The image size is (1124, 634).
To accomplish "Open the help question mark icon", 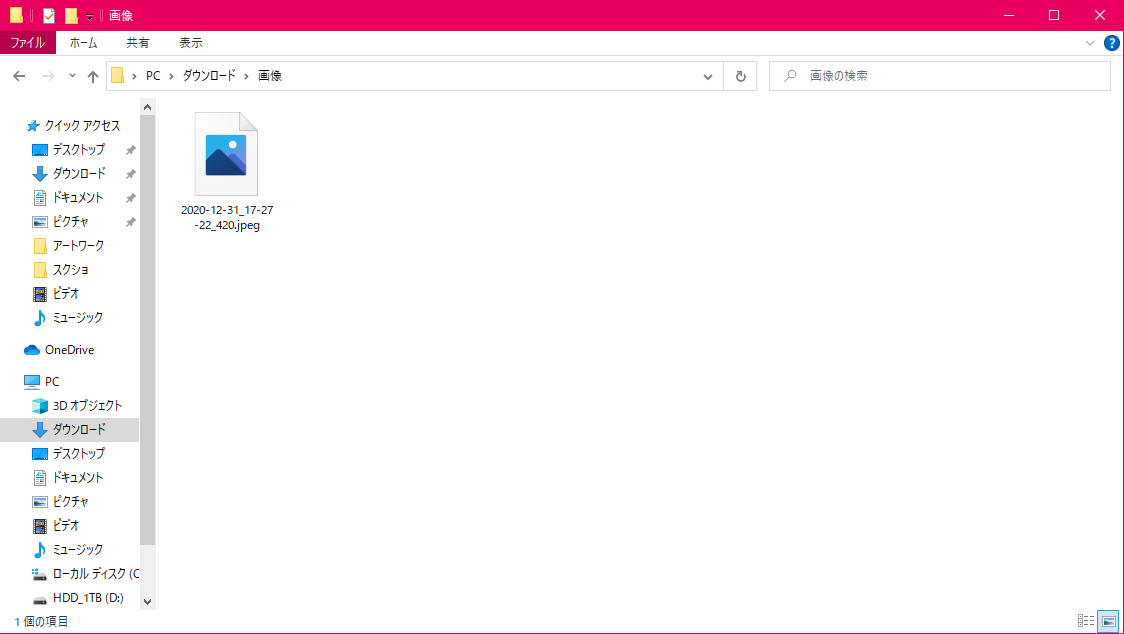I will coord(1112,43).
